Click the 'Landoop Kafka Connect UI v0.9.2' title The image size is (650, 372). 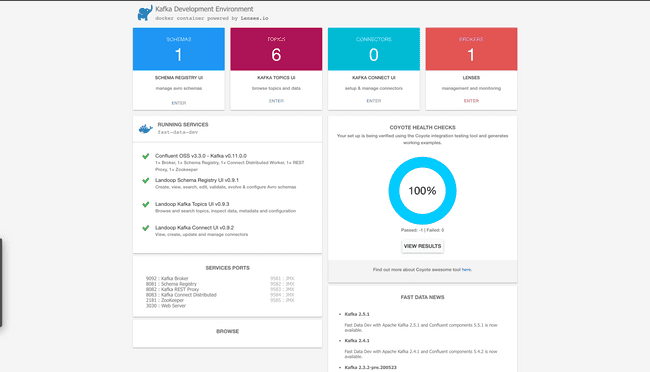(x=194, y=228)
